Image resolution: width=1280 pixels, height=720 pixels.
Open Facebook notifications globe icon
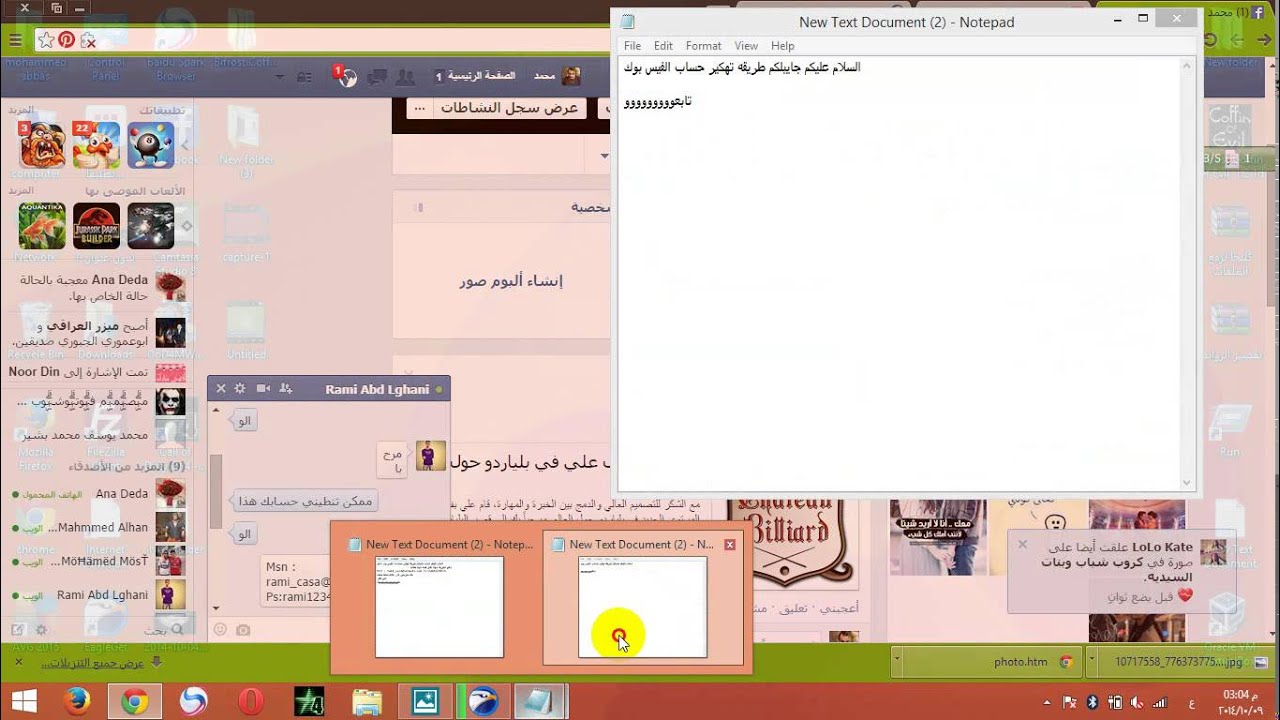(x=347, y=77)
